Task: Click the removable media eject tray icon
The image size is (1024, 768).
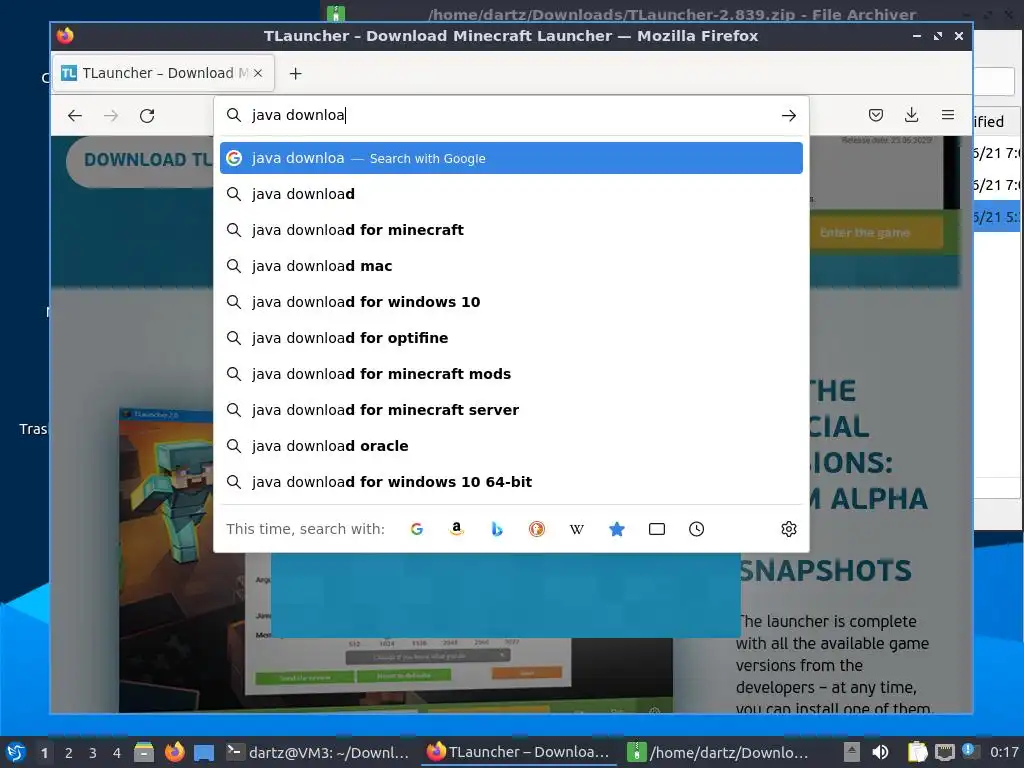Action: click(852, 752)
